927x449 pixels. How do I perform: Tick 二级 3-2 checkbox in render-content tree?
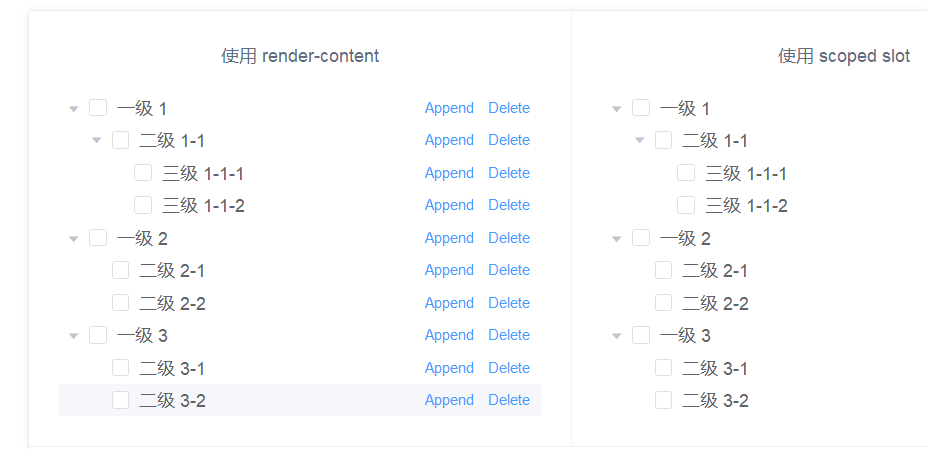[120, 400]
